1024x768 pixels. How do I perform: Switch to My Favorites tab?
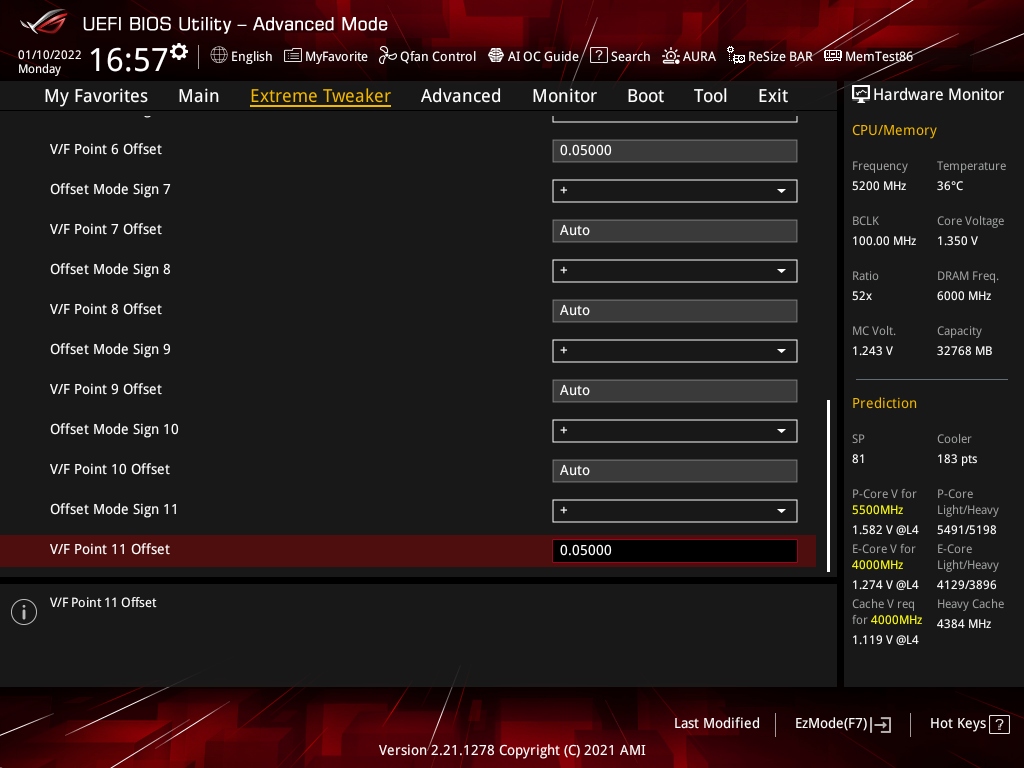point(96,96)
